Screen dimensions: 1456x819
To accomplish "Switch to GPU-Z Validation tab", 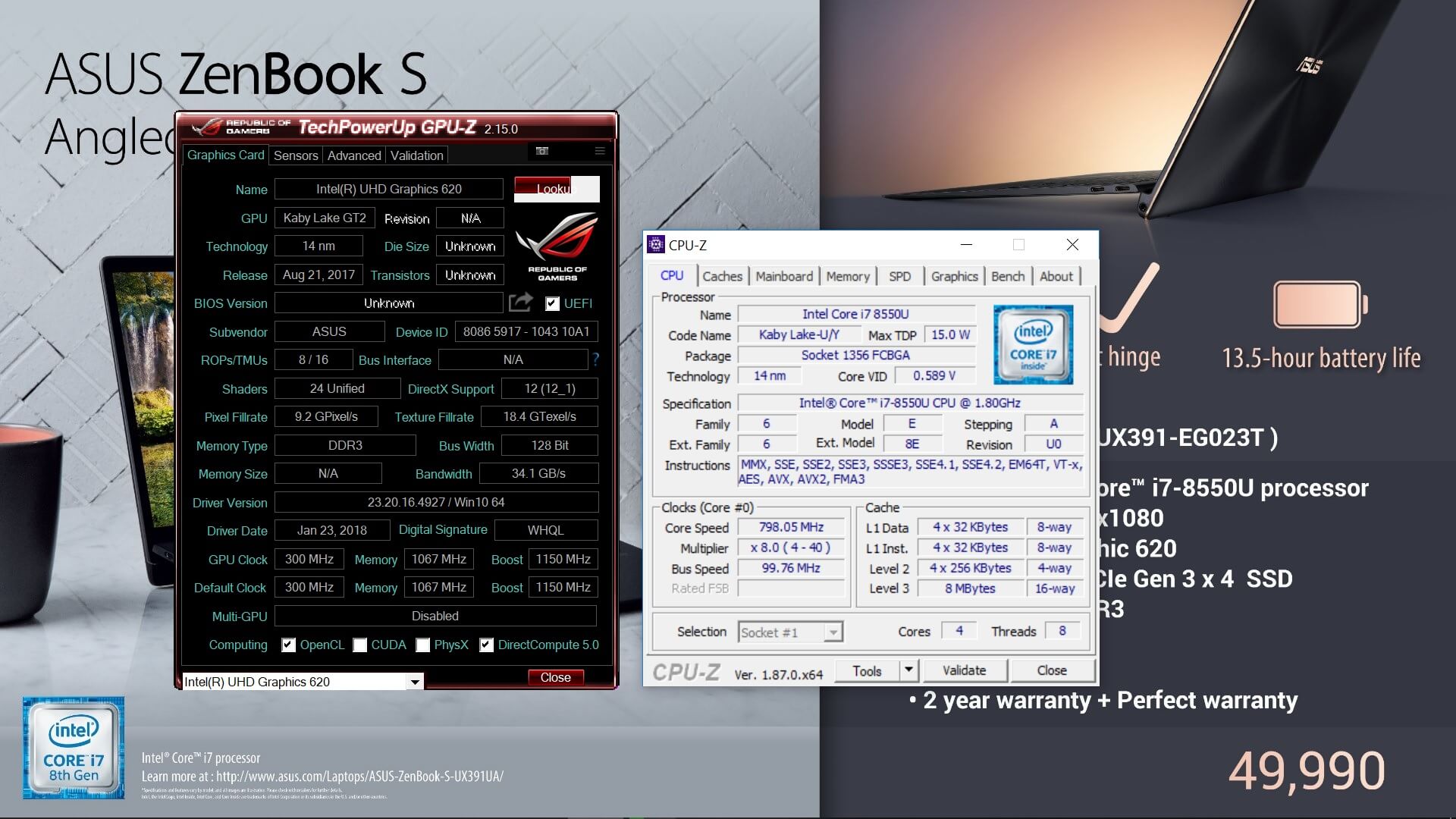I will pos(417,155).
